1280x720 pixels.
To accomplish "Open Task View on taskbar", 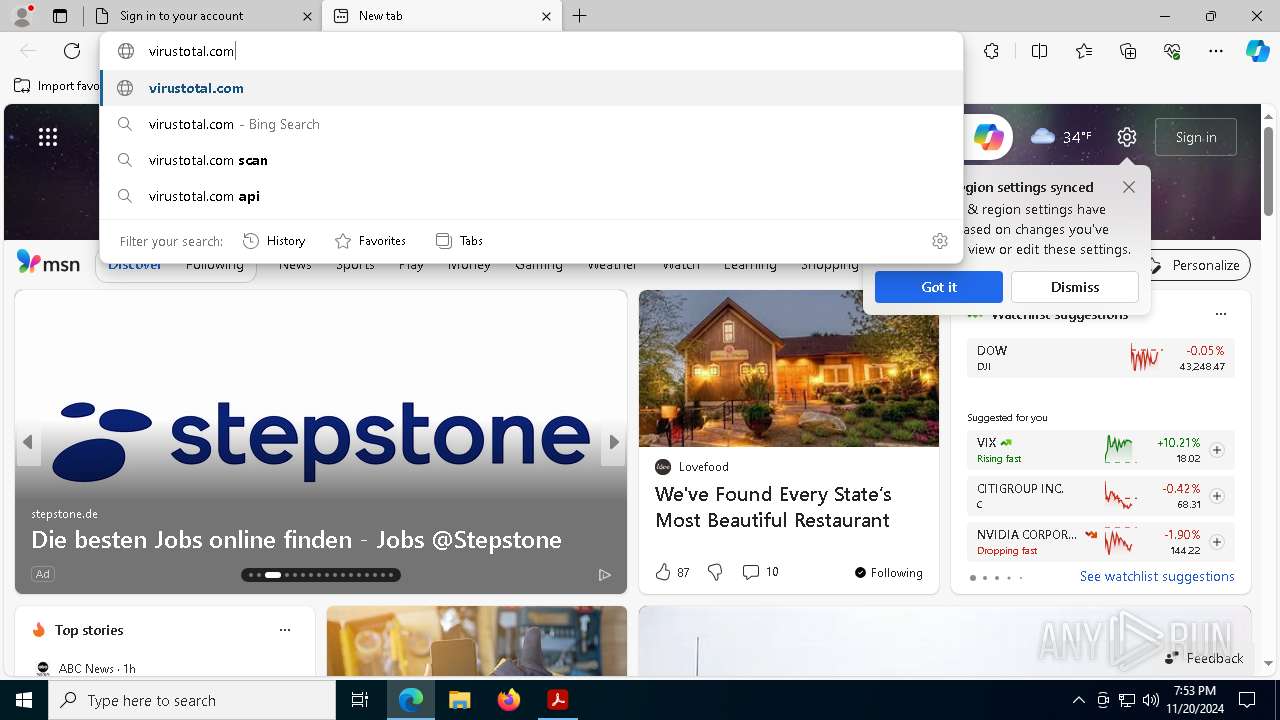I will click(x=360, y=700).
